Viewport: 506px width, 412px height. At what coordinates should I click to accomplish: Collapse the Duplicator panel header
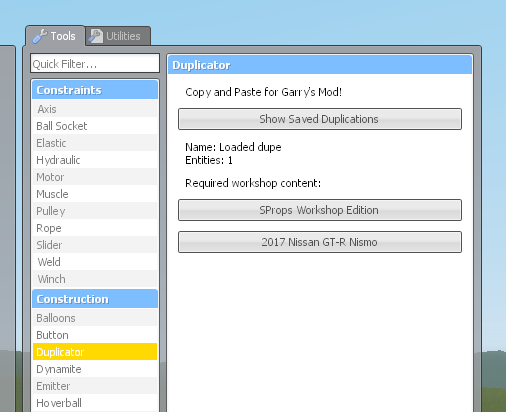coord(320,65)
